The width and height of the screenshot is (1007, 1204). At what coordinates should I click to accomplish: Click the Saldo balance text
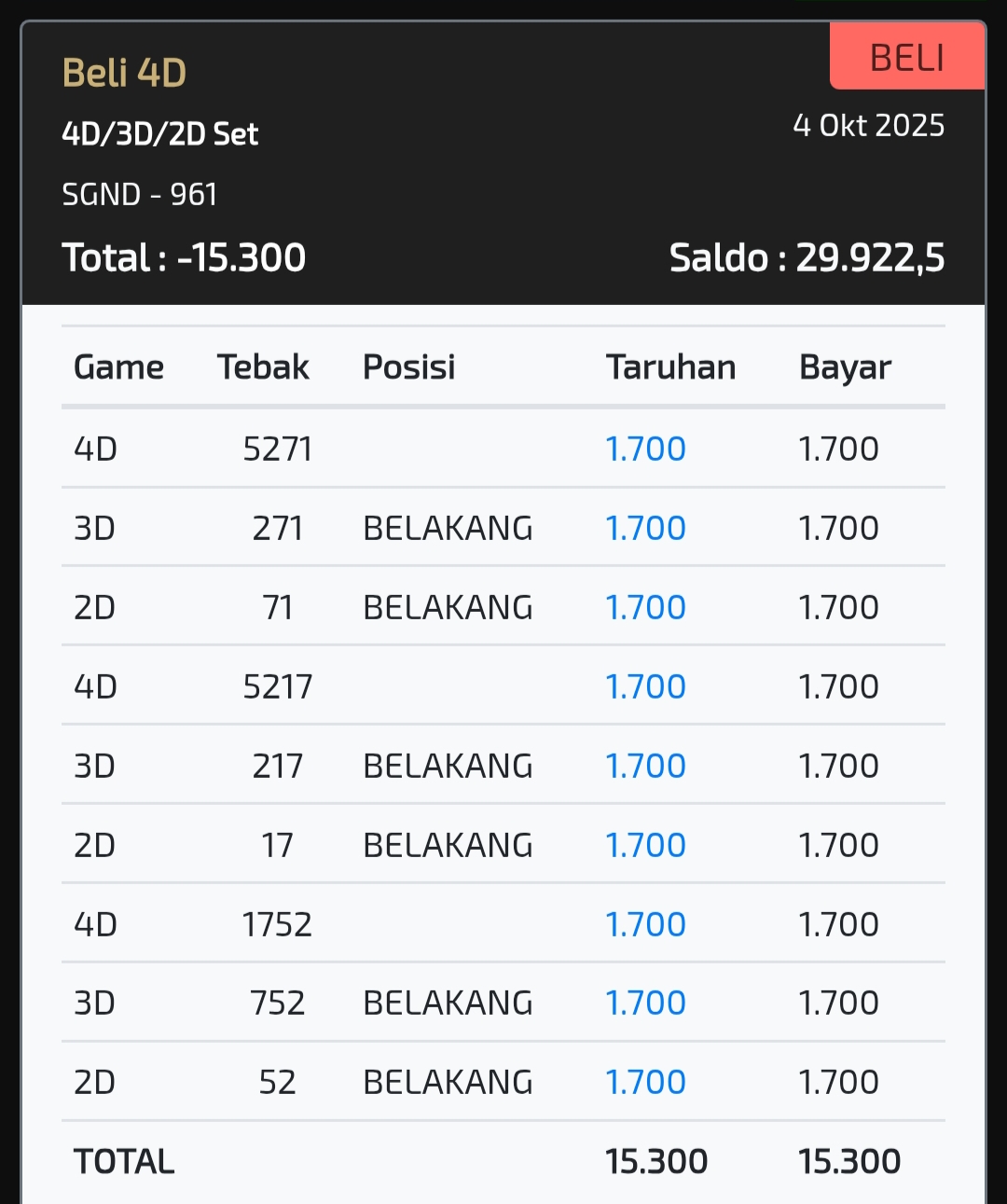[807, 257]
